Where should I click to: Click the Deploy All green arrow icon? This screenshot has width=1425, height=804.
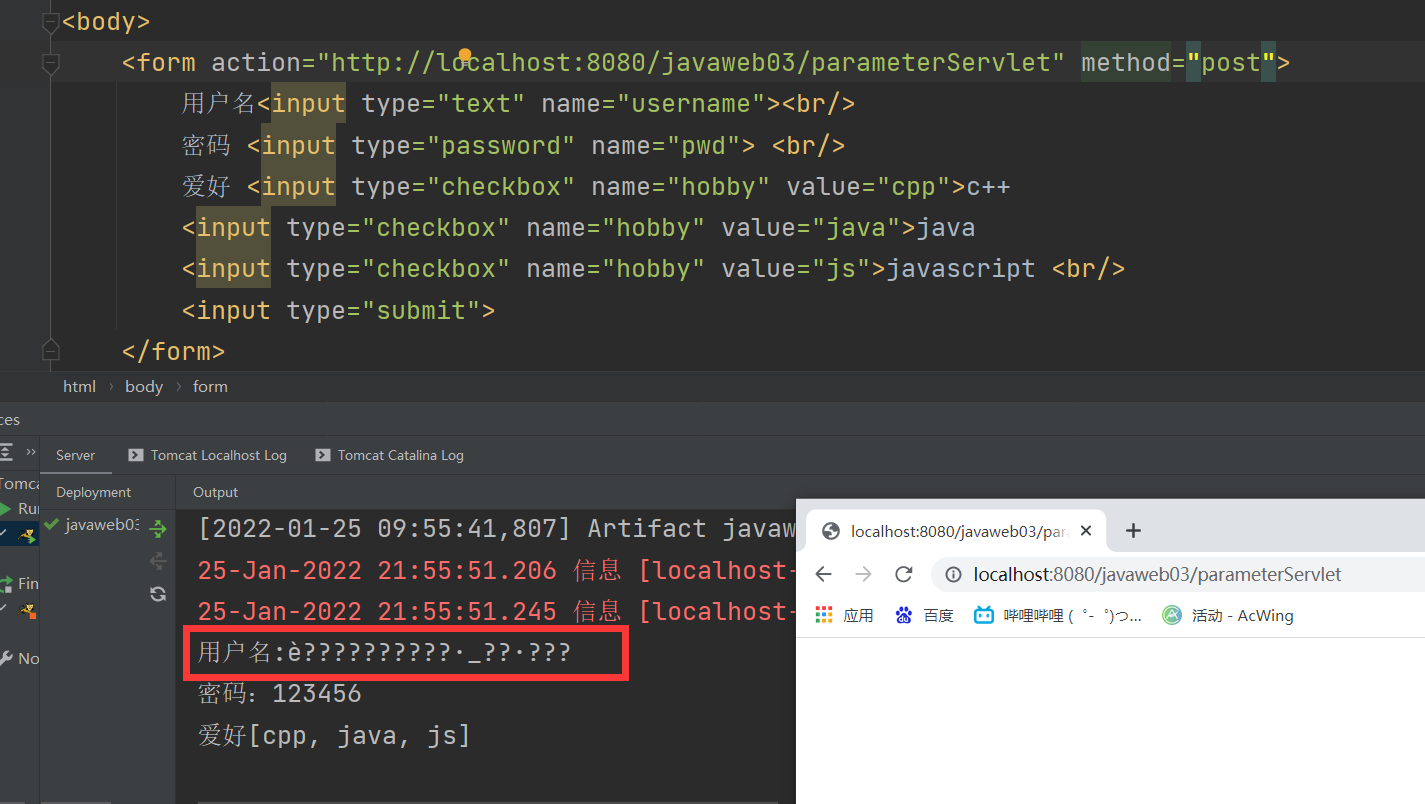click(158, 528)
